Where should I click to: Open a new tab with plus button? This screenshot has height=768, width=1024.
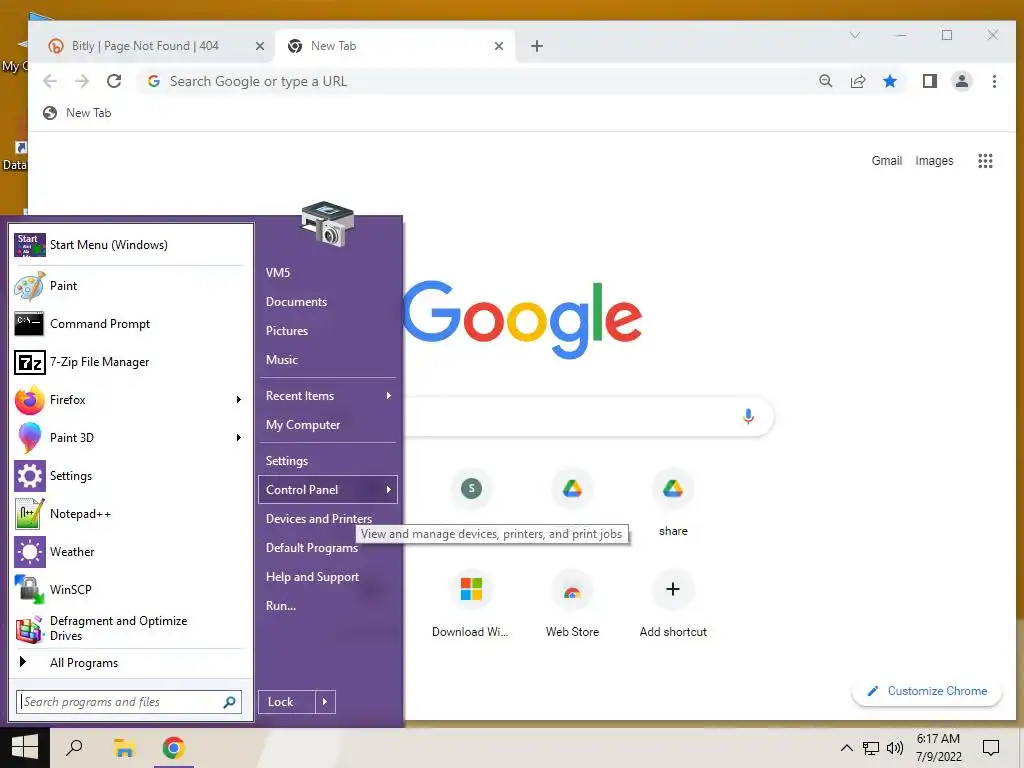(x=536, y=46)
